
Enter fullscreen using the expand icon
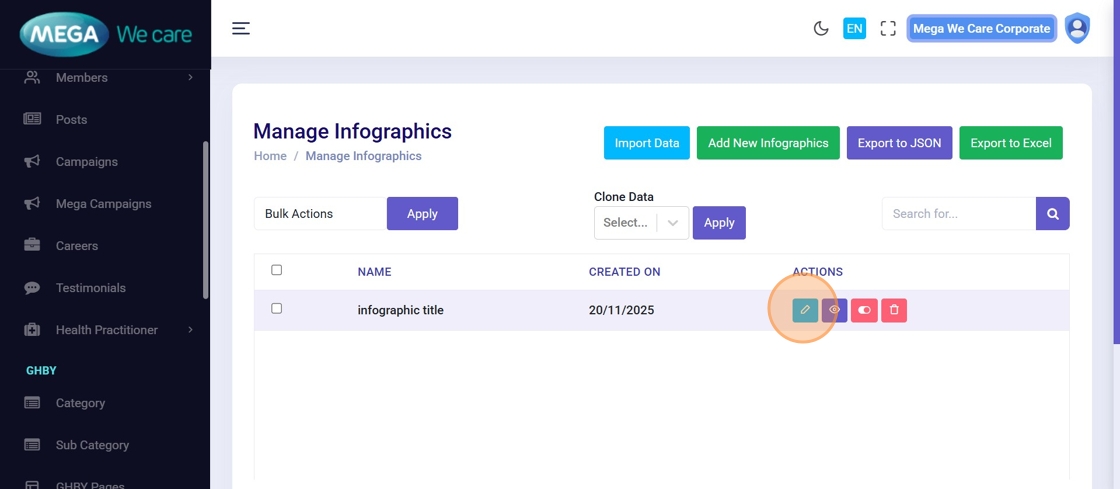(888, 29)
